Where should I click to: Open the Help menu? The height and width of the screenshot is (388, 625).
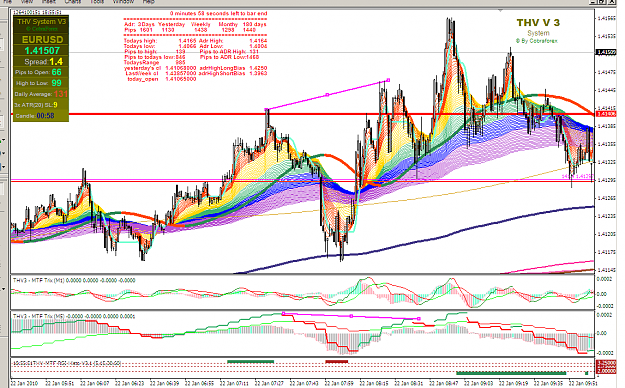coord(149,2)
